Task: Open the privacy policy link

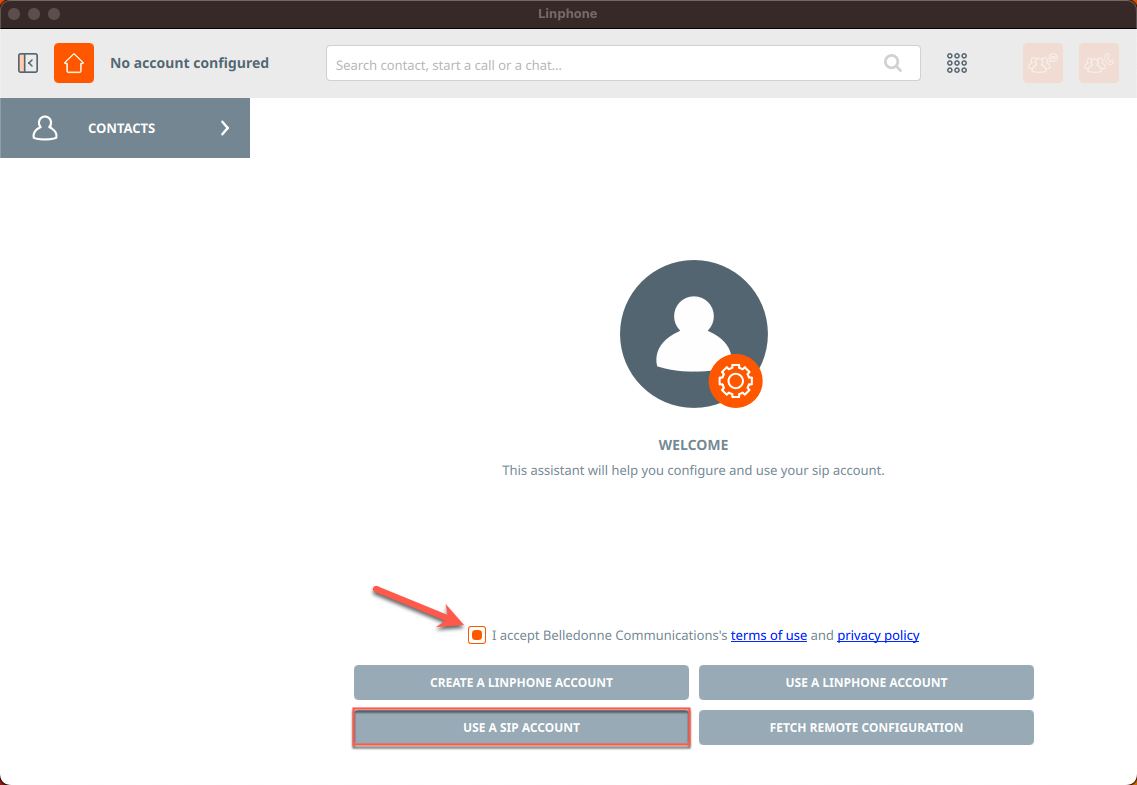Action: (x=877, y=635)
